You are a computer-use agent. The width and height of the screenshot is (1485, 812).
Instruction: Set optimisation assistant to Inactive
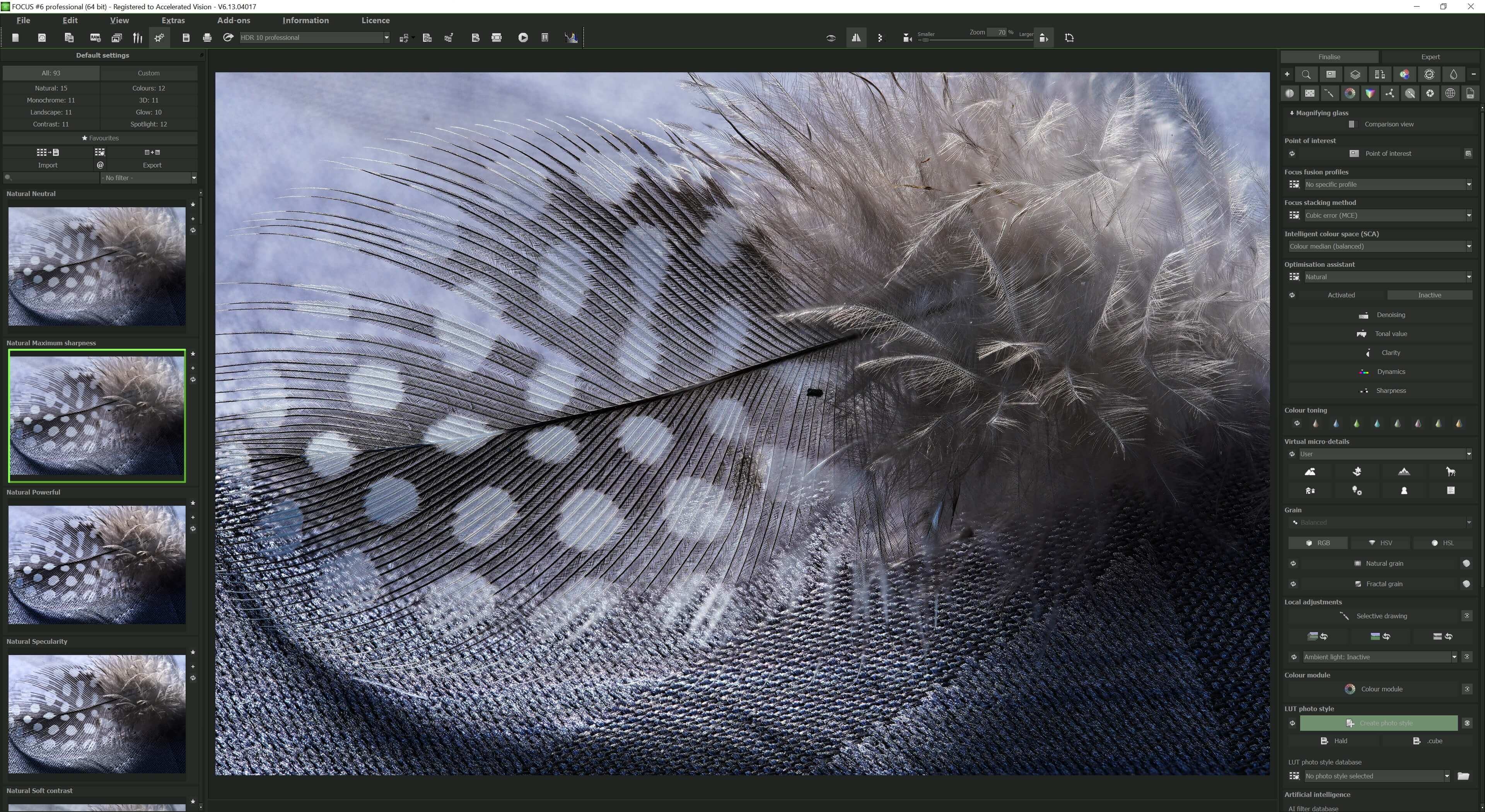click(1429, 295)
